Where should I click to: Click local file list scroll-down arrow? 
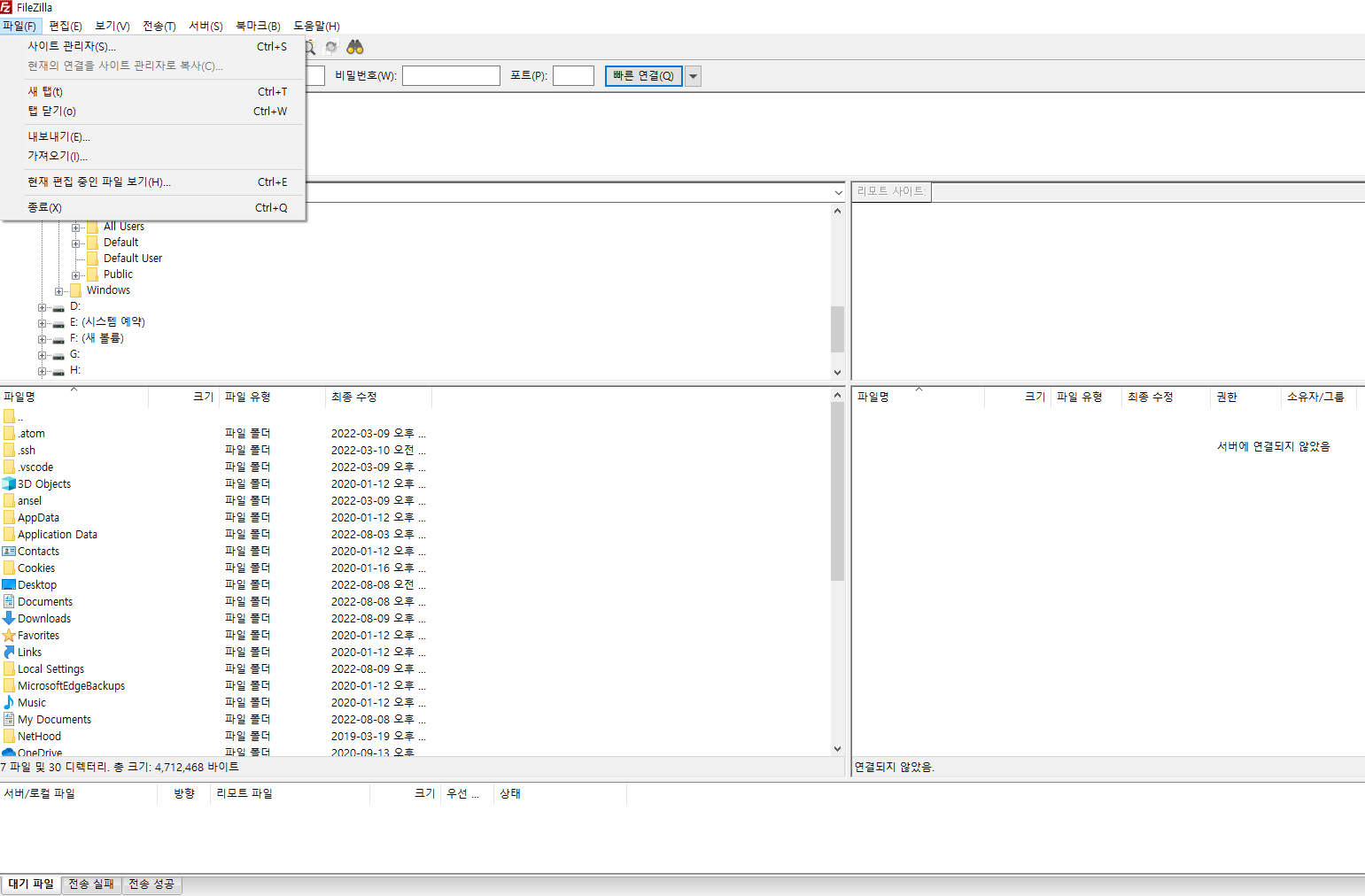click(x=838, y=749)
